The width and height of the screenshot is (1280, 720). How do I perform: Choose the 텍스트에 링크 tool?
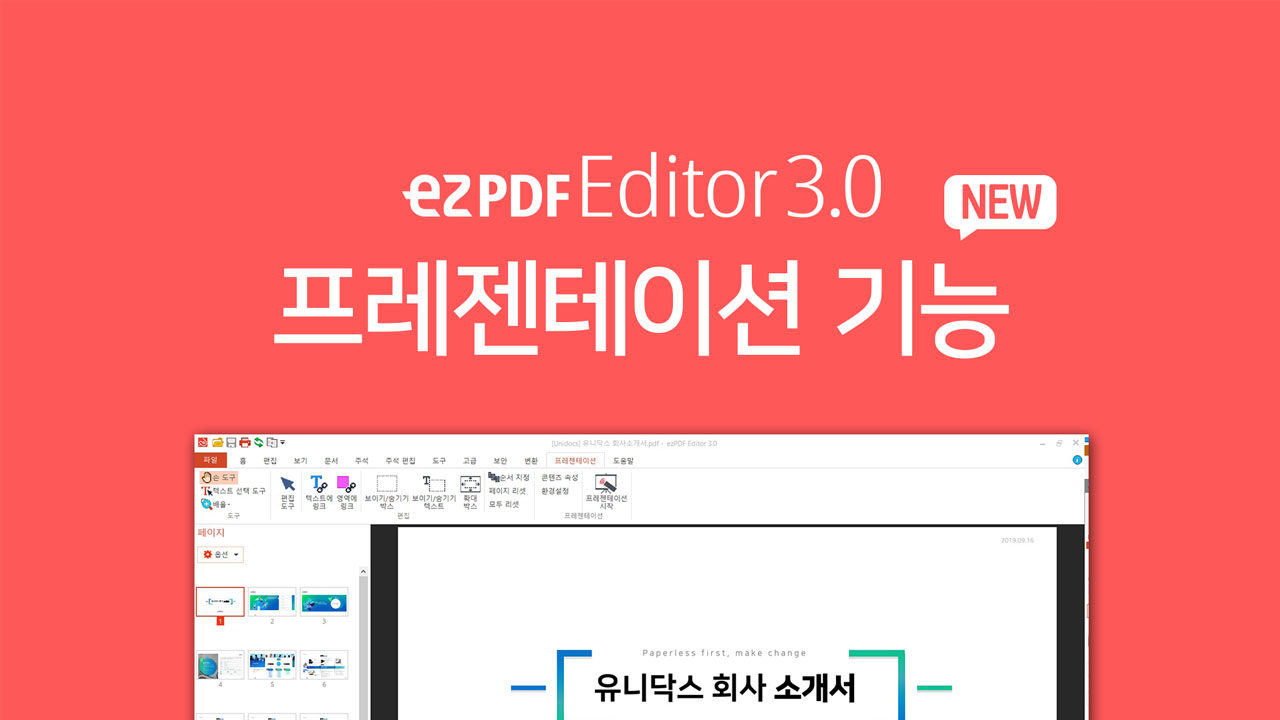319,492
